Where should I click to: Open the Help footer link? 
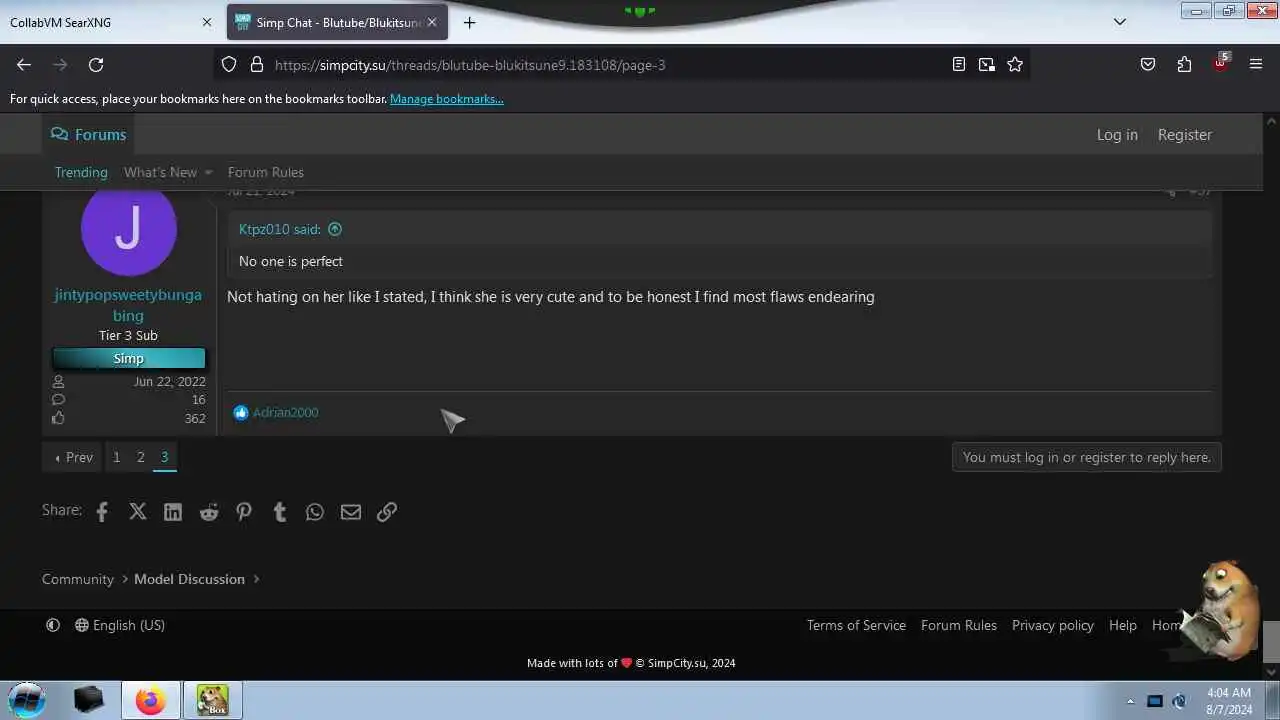pos(1123,625)
